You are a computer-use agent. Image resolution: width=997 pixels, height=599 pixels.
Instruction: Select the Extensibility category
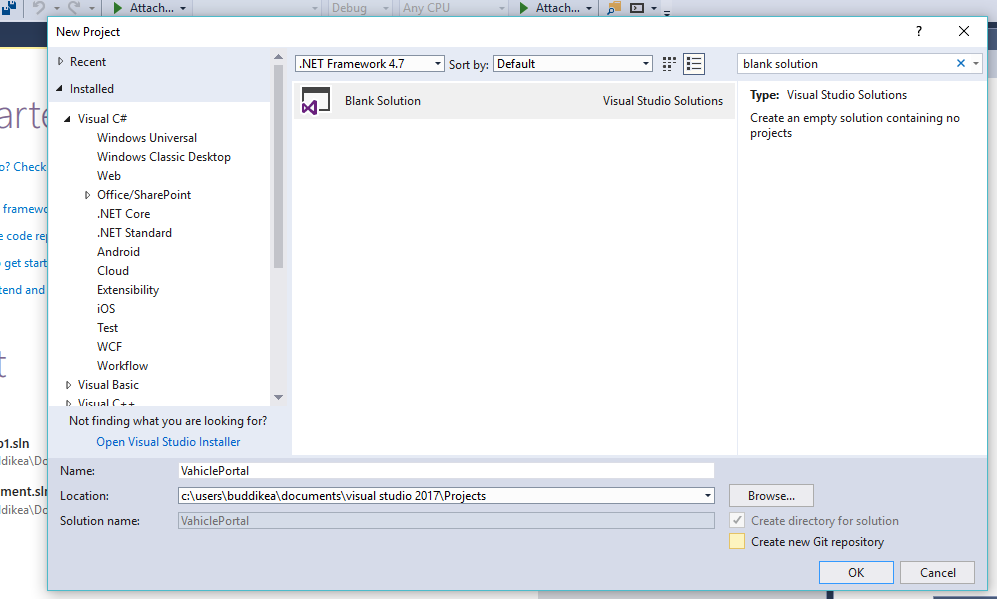pos(128,290)
